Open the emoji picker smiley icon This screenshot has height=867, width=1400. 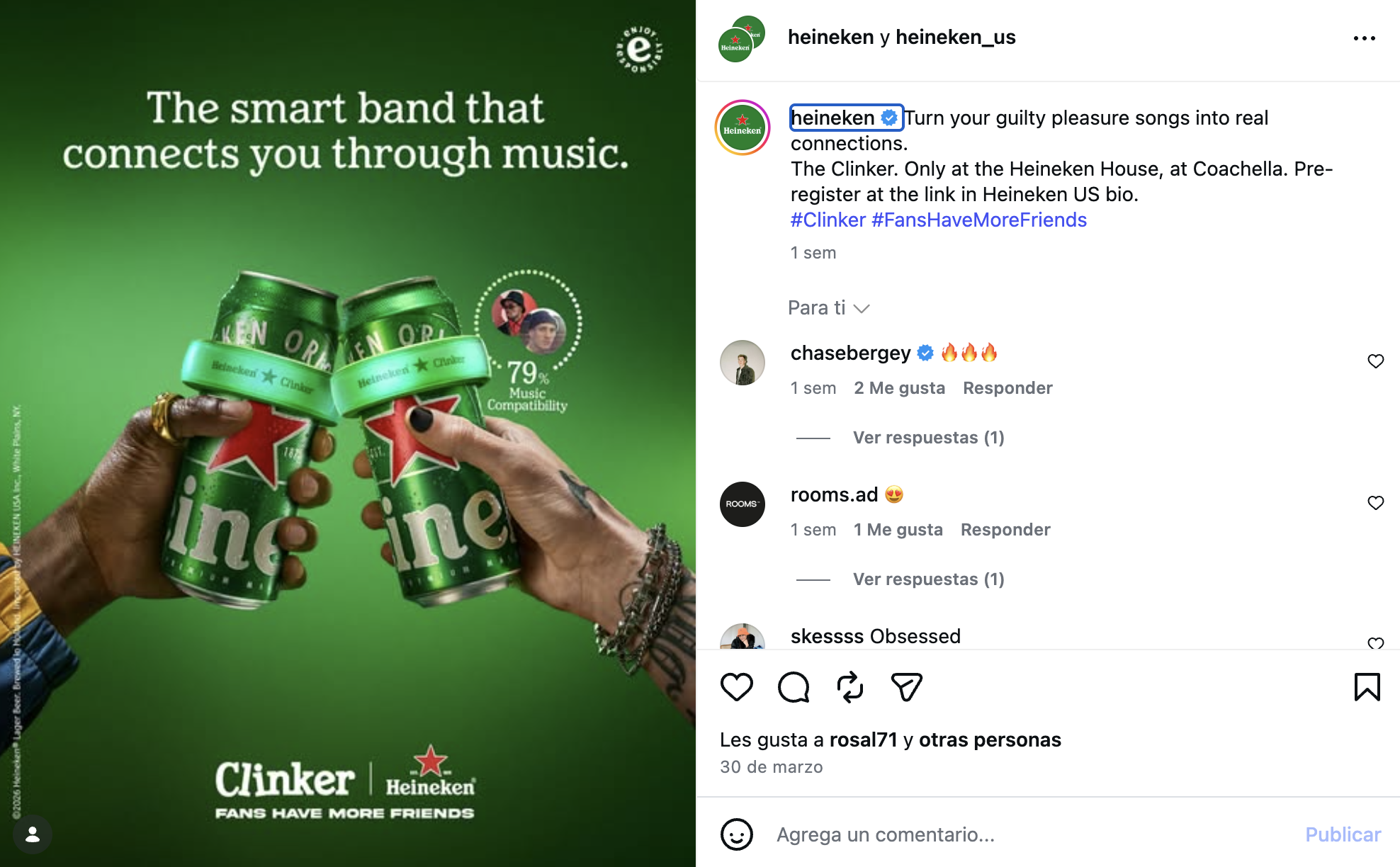click(737, 834)
